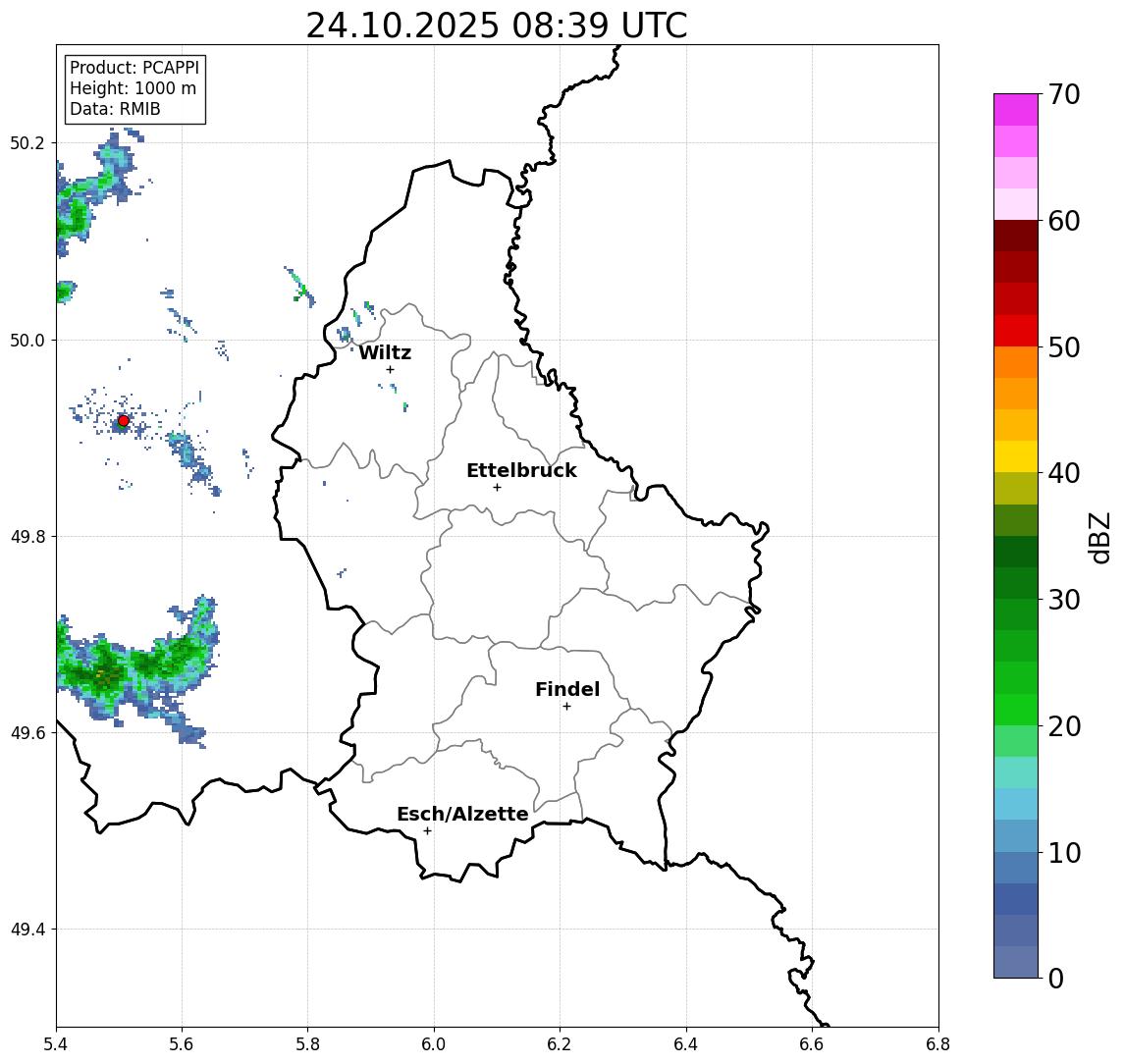Click the colorbar tick label '50'
The width and height of the screenshot is (1124, 1064).
pyautogui.click(x=1064, y=347)
